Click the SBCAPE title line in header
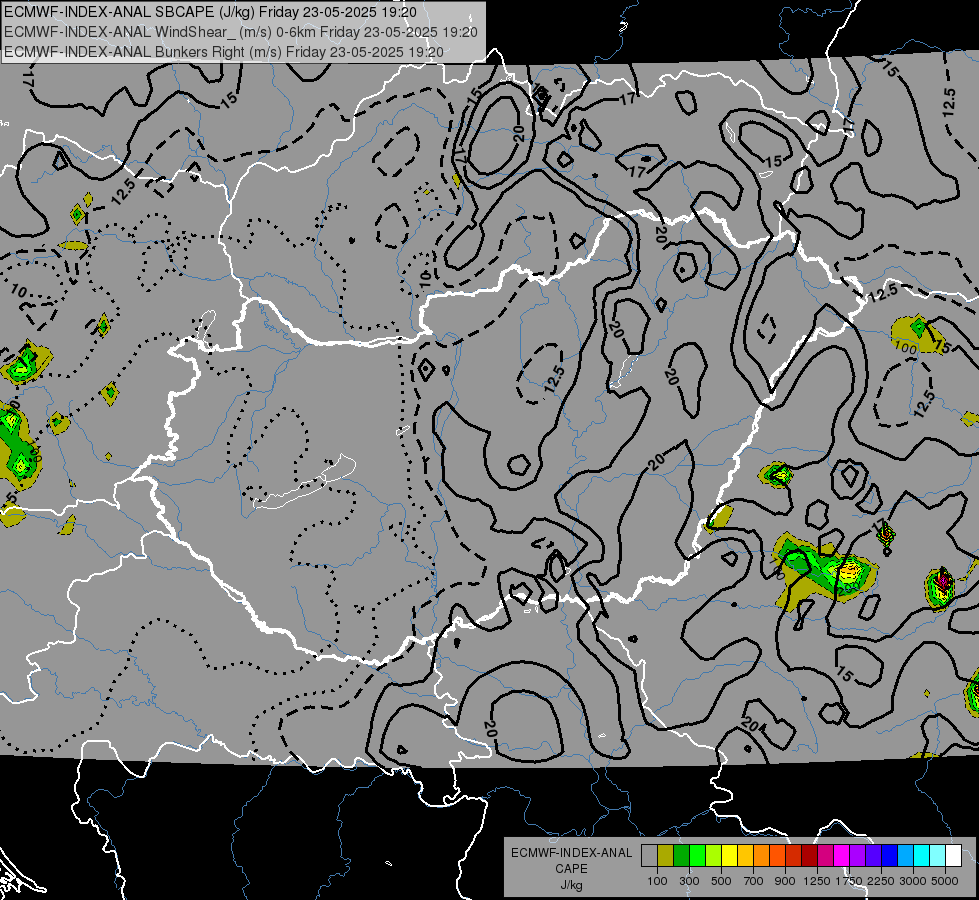 210,12
